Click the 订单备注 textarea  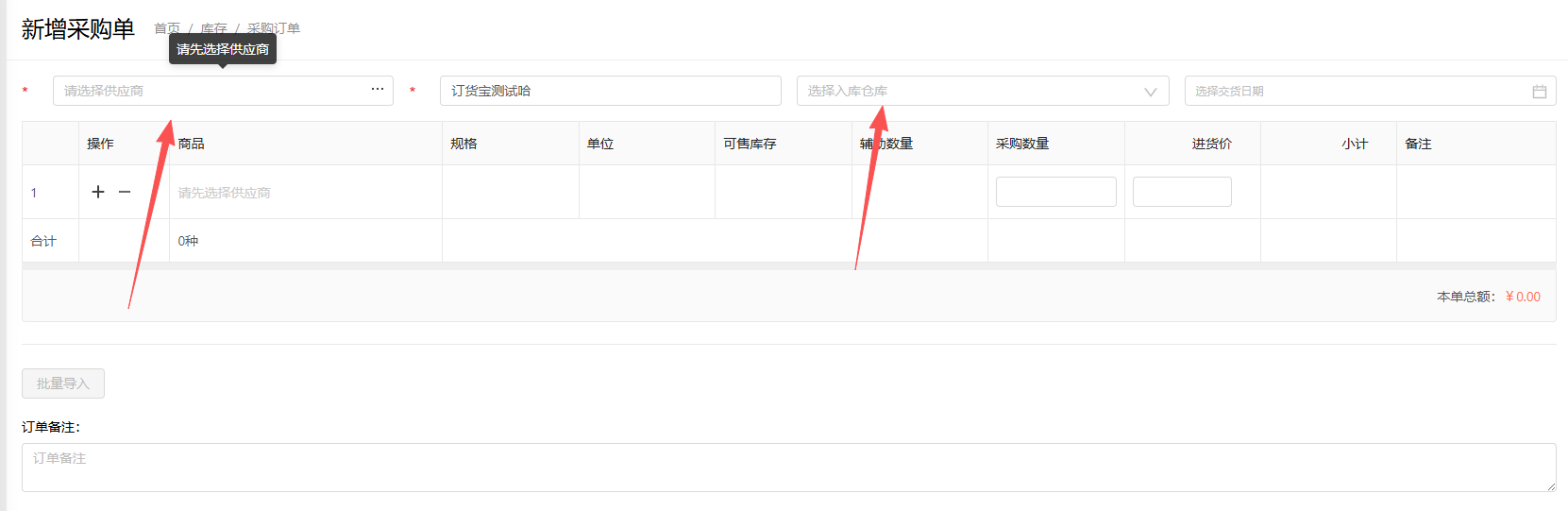pos(788,468)
